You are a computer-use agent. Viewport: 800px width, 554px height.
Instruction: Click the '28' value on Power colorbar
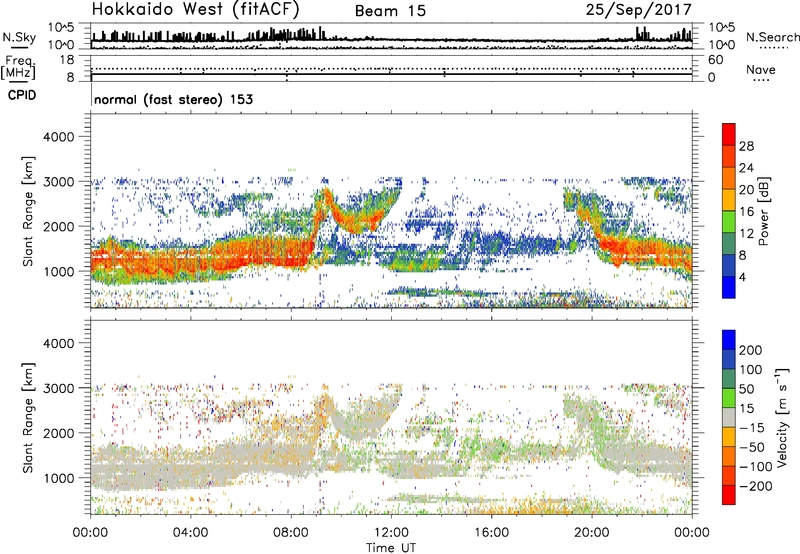pos(746,146)
